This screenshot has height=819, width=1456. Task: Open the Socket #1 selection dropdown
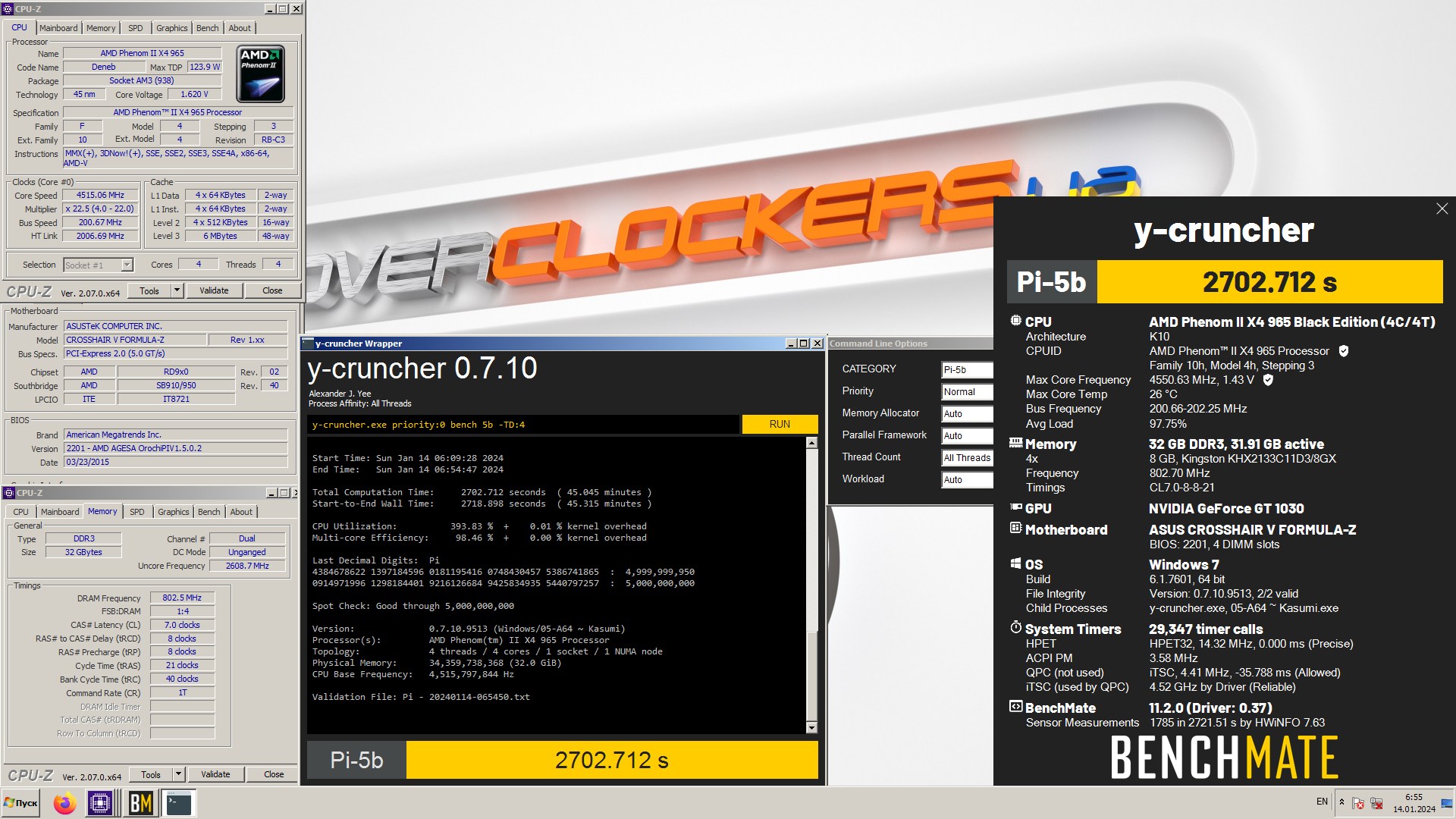tap(99, 265)
